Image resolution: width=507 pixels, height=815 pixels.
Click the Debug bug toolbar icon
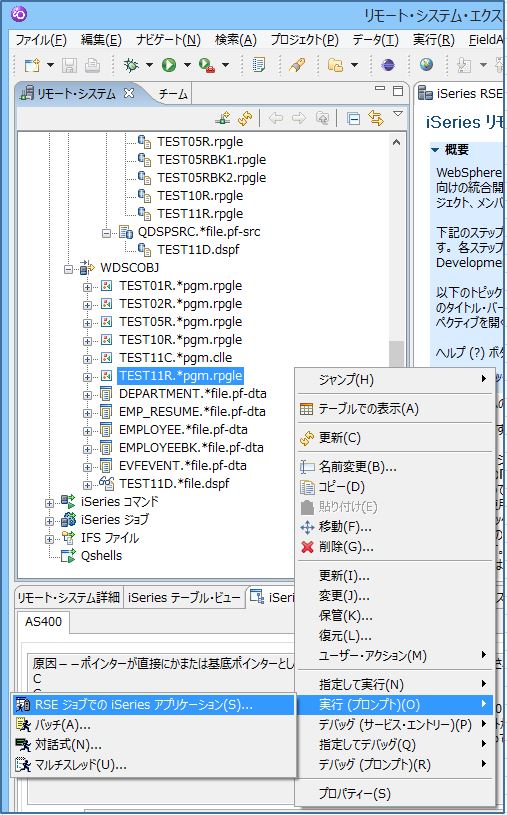131,65
